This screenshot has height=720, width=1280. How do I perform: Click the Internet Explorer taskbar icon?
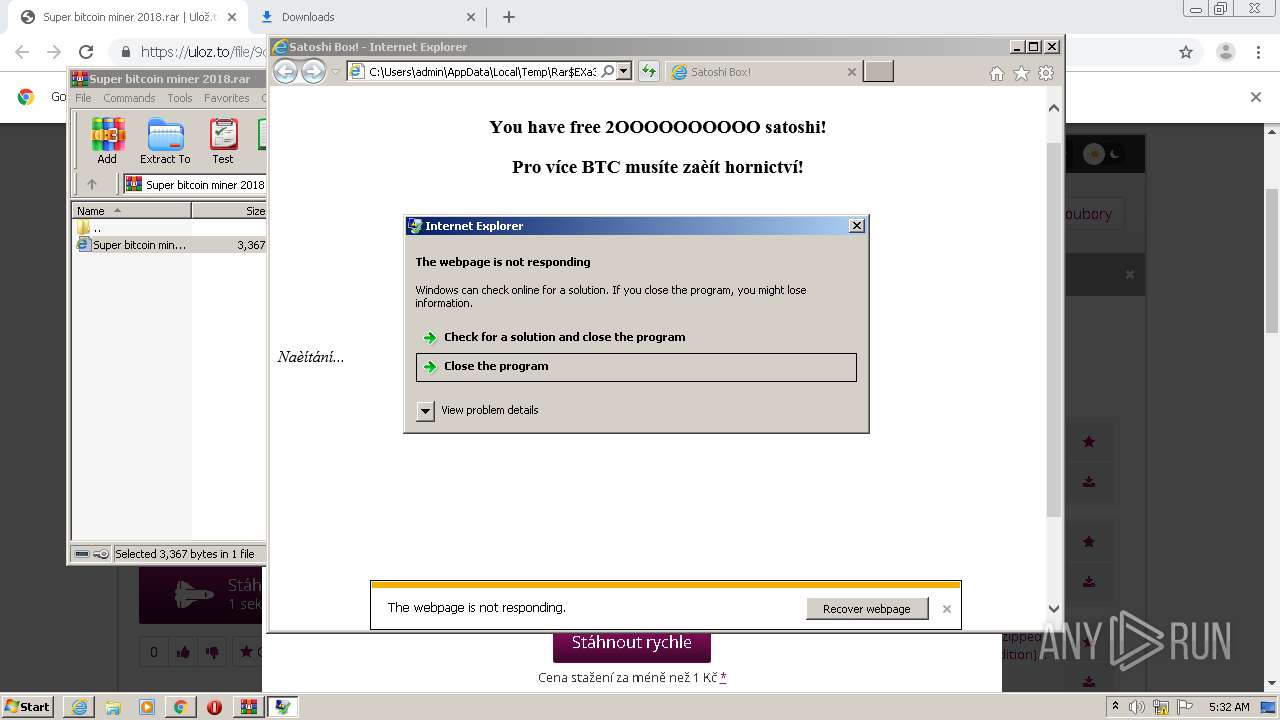[79, 707]
